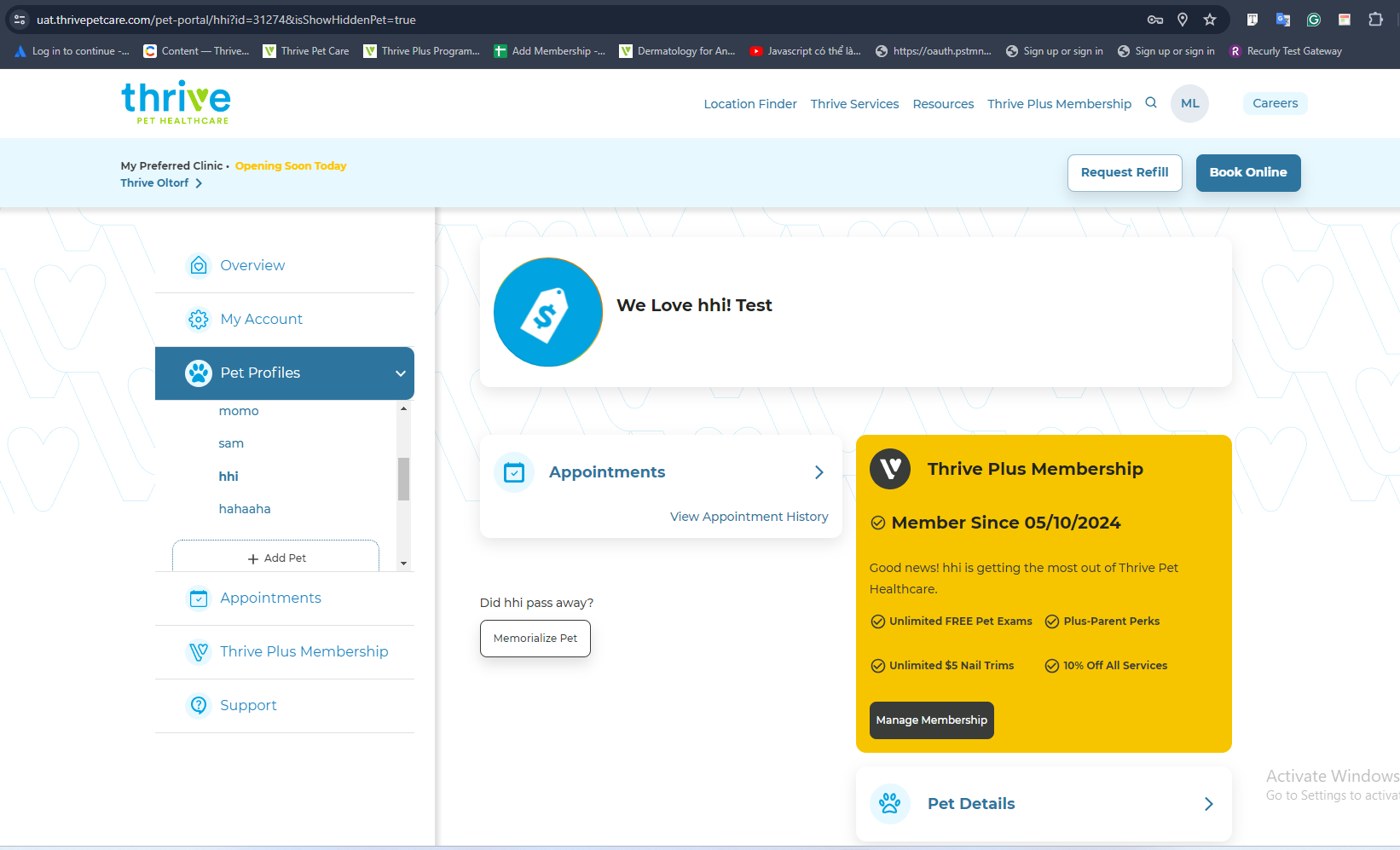
Task: Click the Unlimited FREE Pet Exams check icon
Action: [877, 622]
